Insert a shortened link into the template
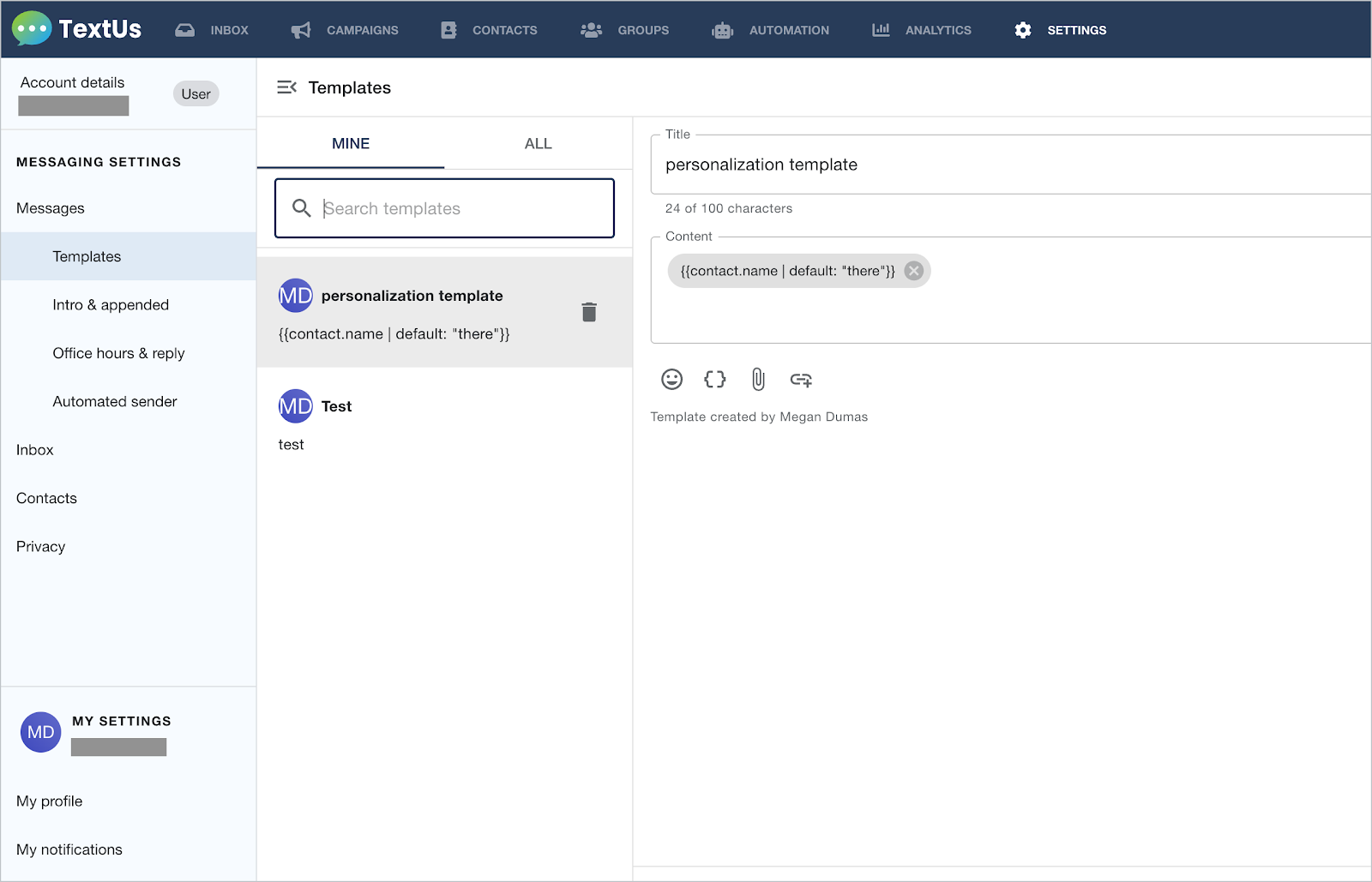The image size is (1372, 882). [x=801, y=379]
